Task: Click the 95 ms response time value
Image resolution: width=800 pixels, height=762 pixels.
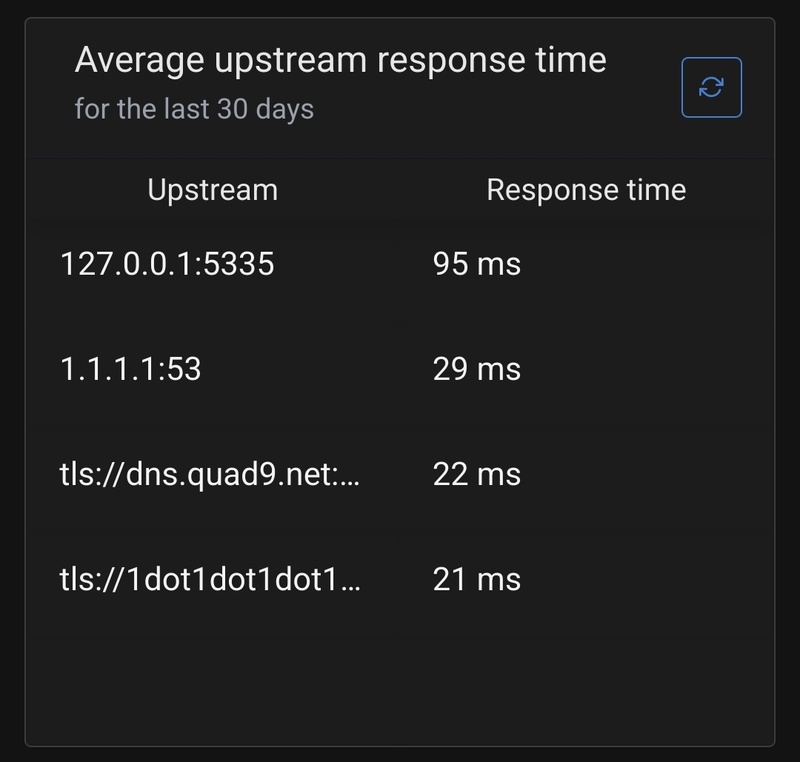Action: pos(476,264)
